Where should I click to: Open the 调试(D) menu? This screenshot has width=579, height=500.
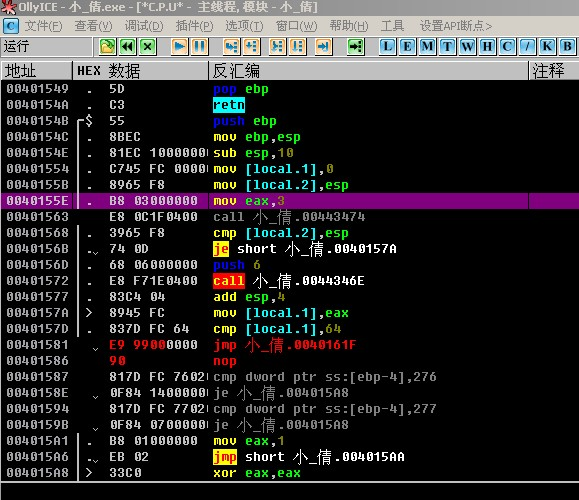click(144, 26)
